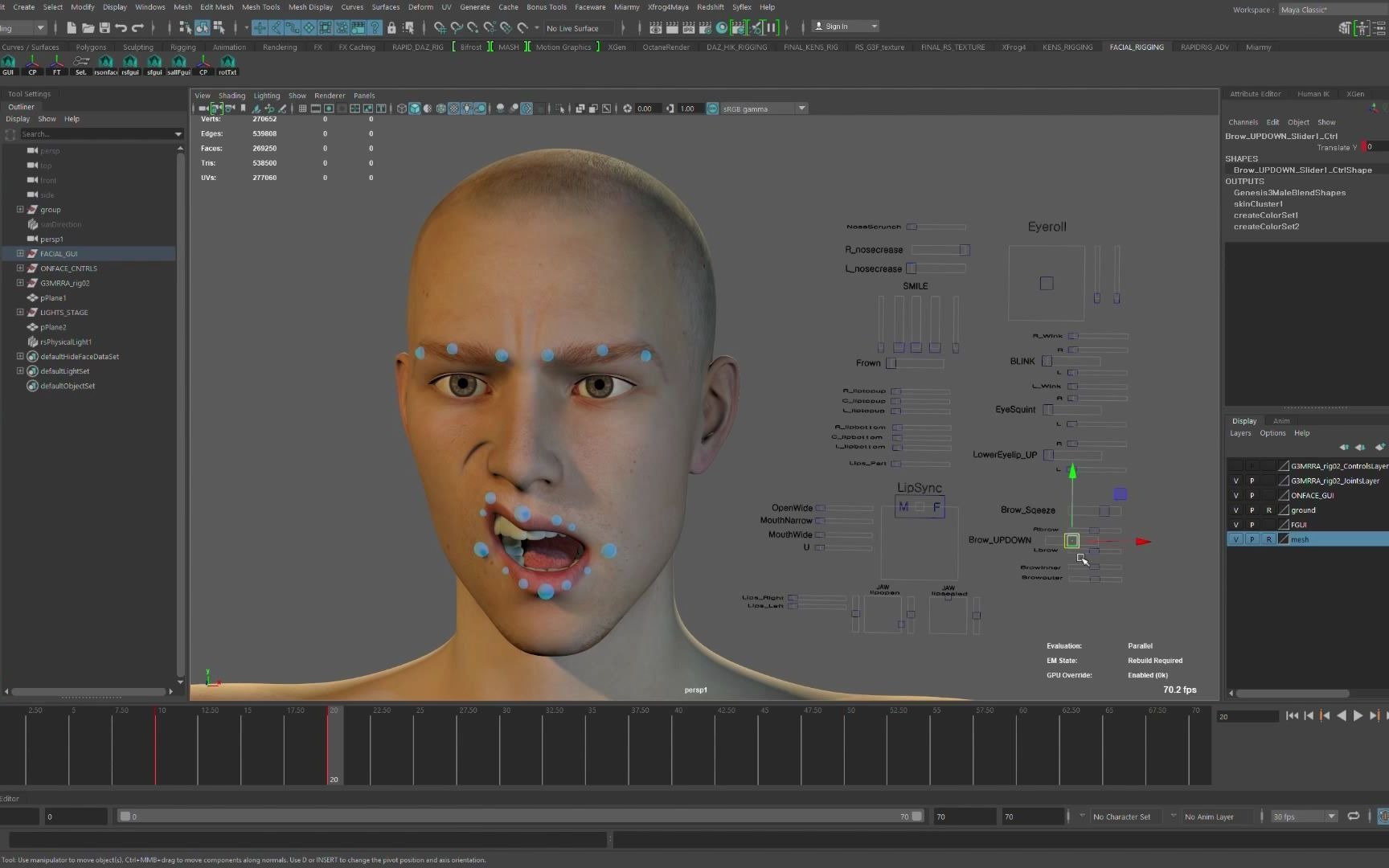Select the Render Current Frame icon
Screen dimensions: 1389x868
673,27
